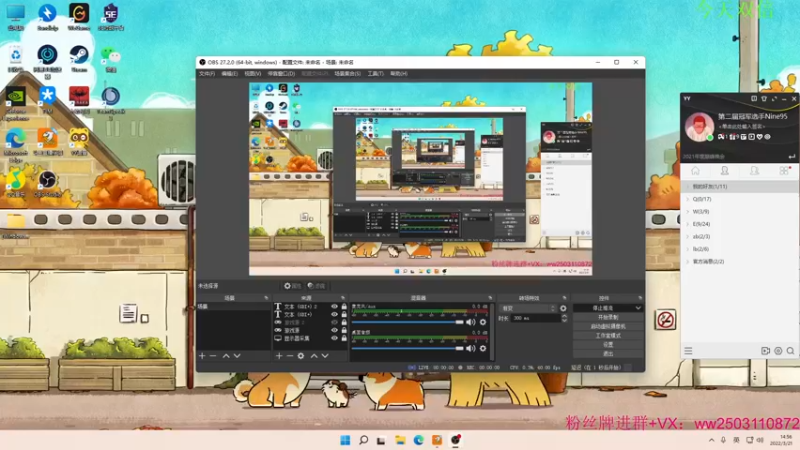Toggle lock on display capture source
The height and width of the screenshot is (450, 800).
[344, 338]
